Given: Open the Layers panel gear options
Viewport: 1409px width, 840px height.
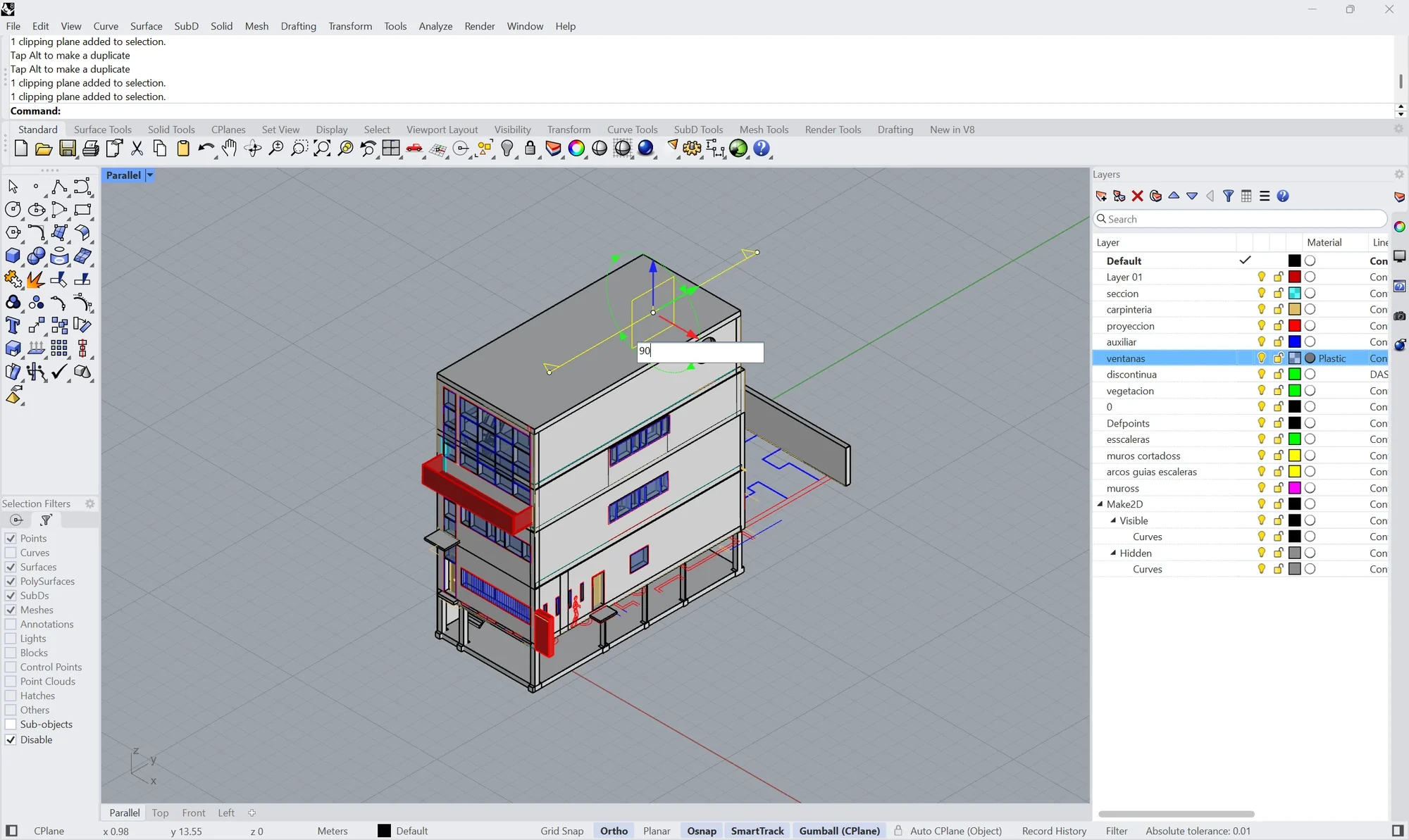Looking at the screenshot, I should tap(1399, 174).
